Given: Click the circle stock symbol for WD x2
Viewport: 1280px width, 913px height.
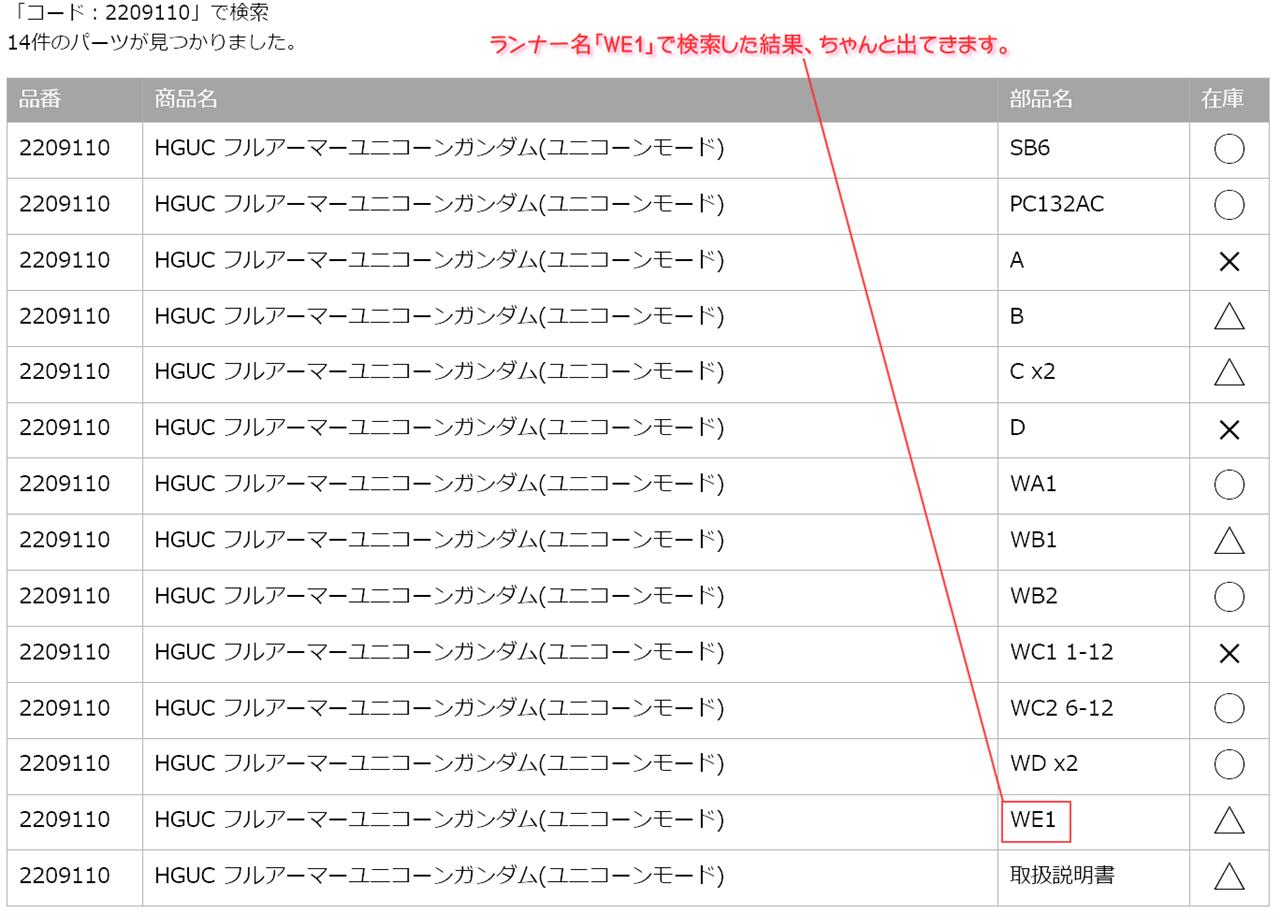Looking at the screenshot, I should [x=1229, y=764].
